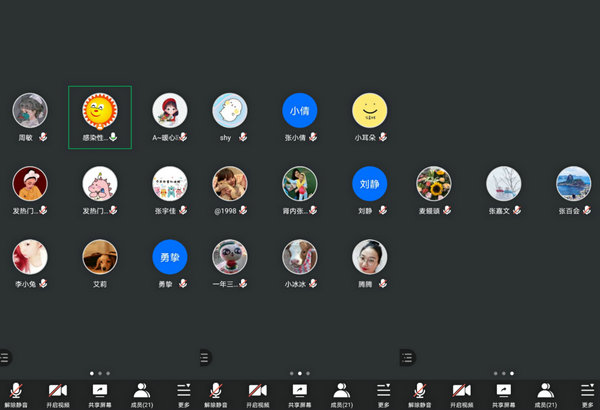The width and height of the screenshot is (600, 410).
Task: Click share screen icon in leftmost toolbar
Action: (99, 392)
